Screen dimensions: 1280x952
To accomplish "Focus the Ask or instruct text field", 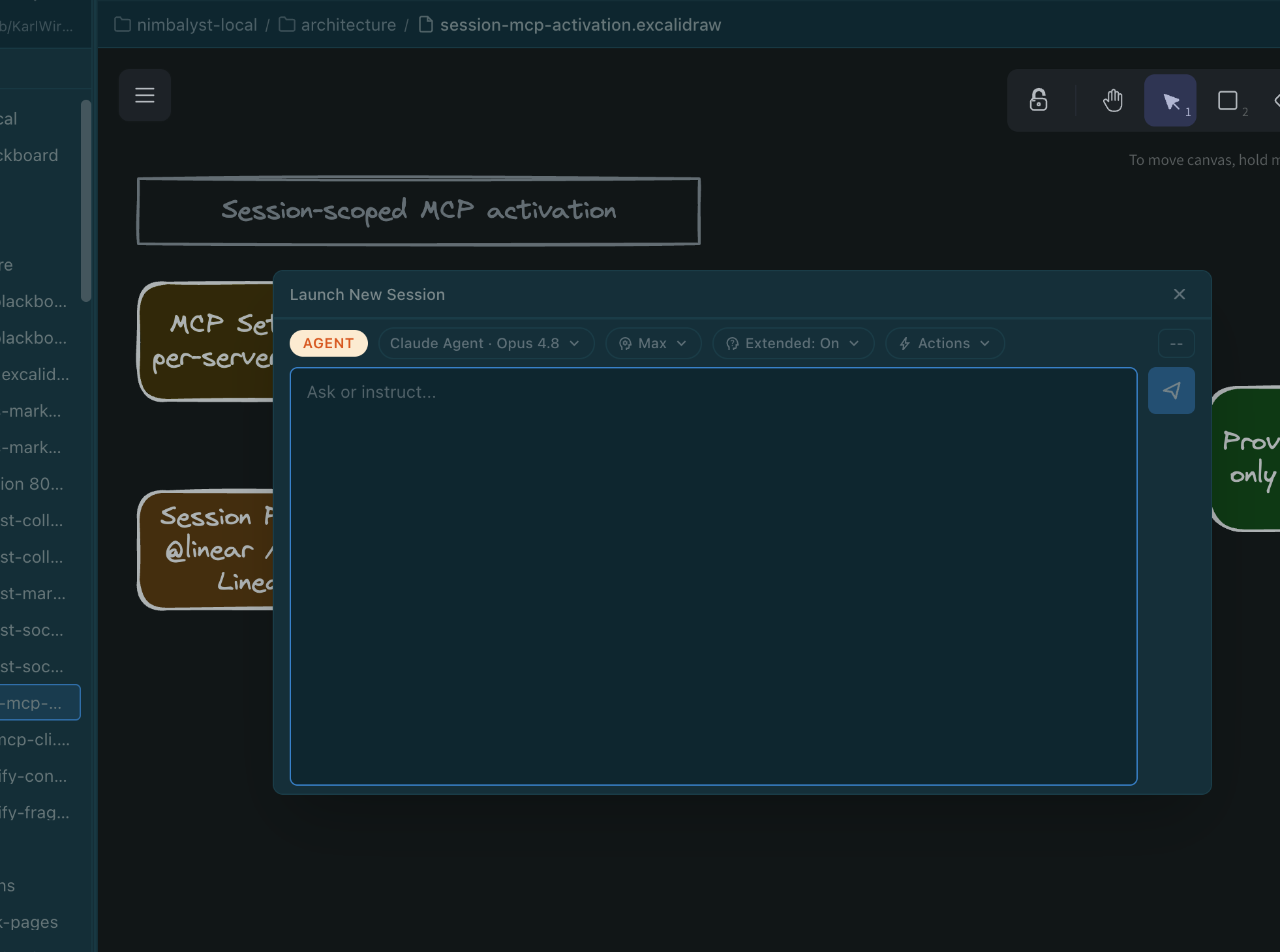I will click(x=714, y=576).
